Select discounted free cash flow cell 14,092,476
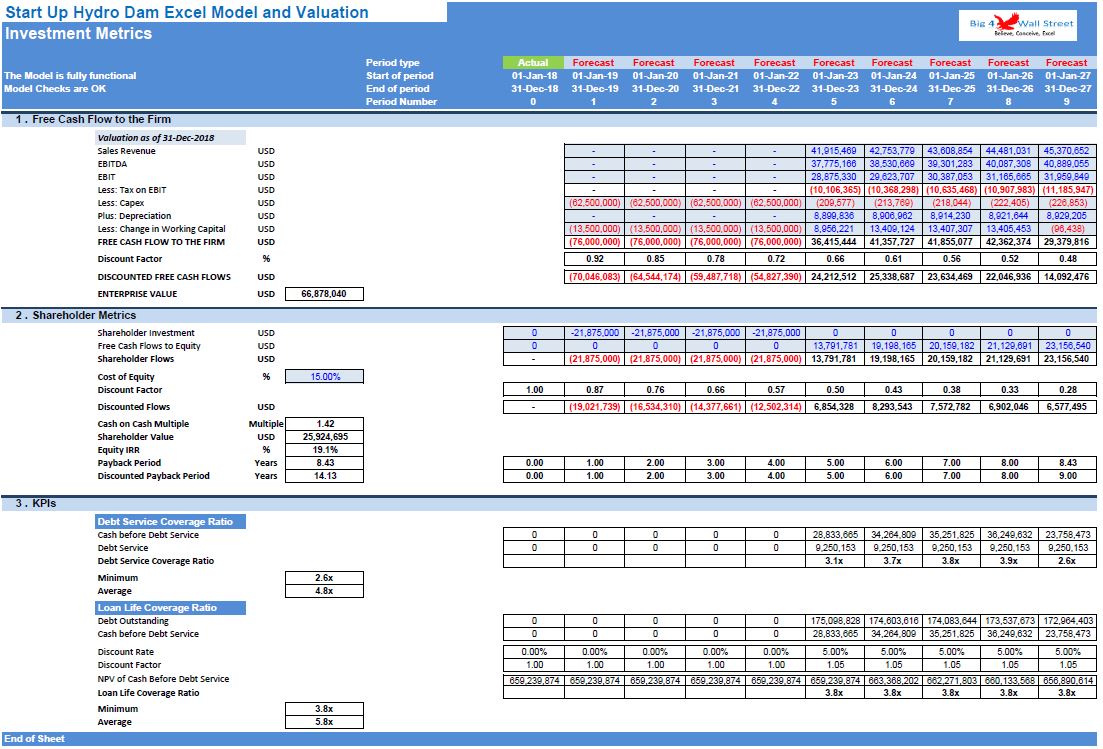Image resolution: width=1103 pixels, height=749 pixels. 1067,277
